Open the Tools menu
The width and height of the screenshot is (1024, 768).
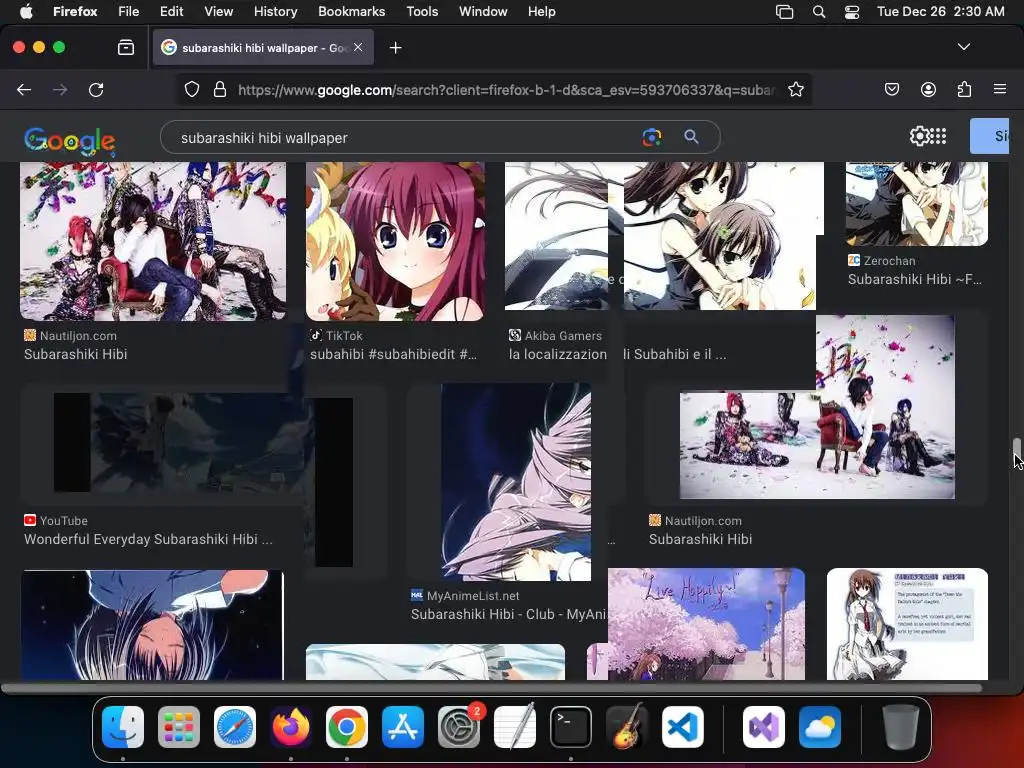click(x=422, y=11)
